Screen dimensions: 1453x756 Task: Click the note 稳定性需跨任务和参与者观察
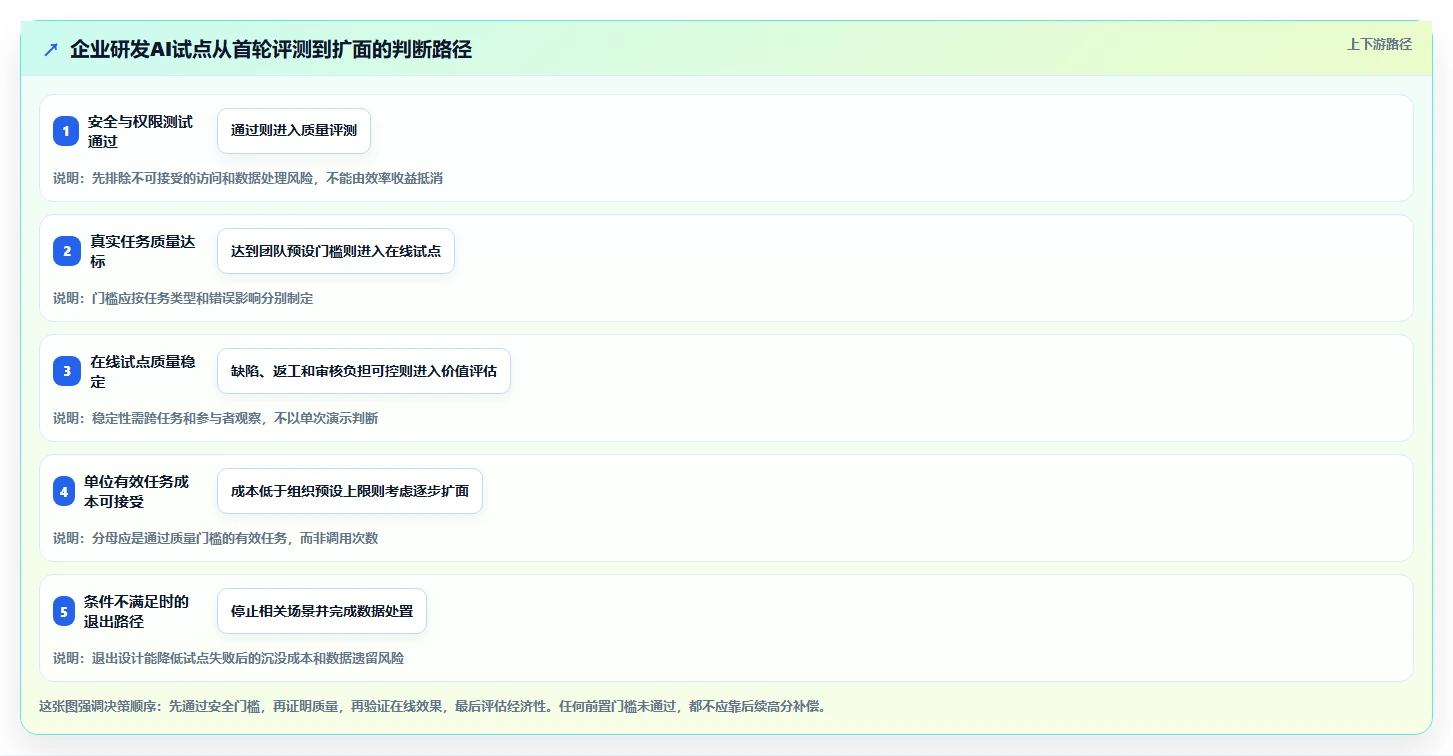click(216, 418)
